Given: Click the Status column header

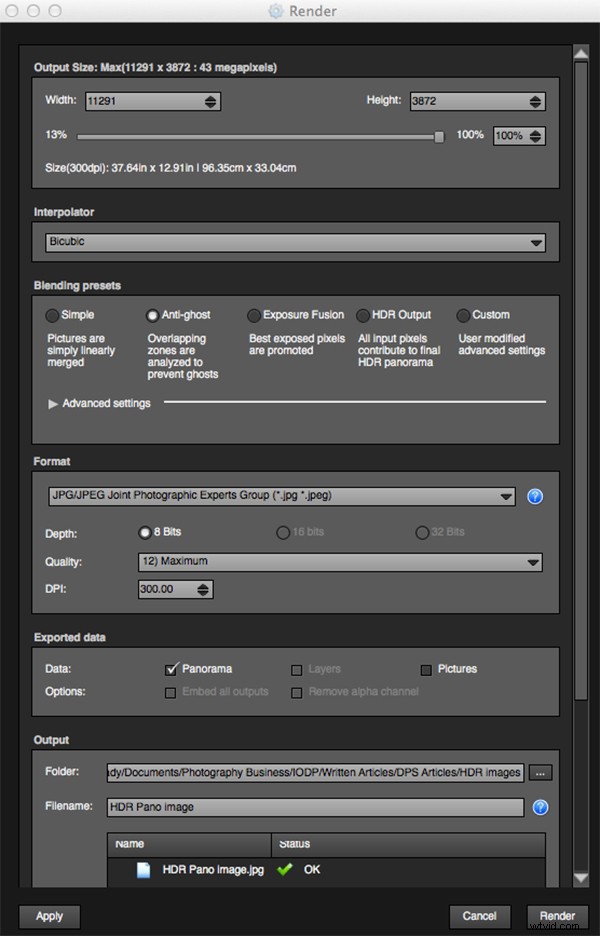Looking at the screenshot, I should 408,844.
